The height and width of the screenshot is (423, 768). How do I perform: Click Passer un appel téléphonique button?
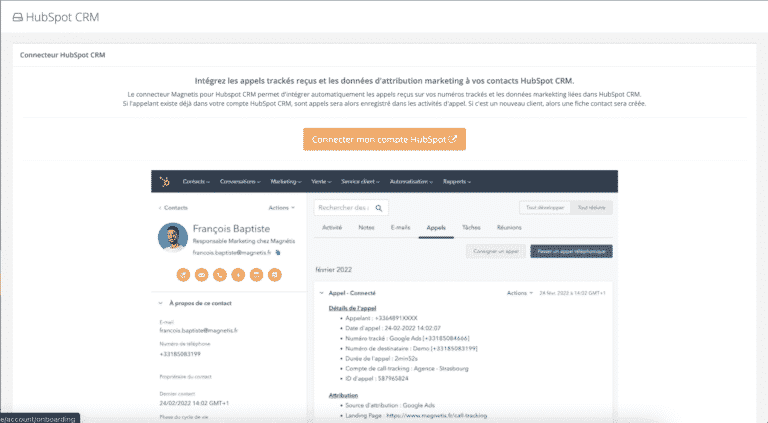pos(571,251)
